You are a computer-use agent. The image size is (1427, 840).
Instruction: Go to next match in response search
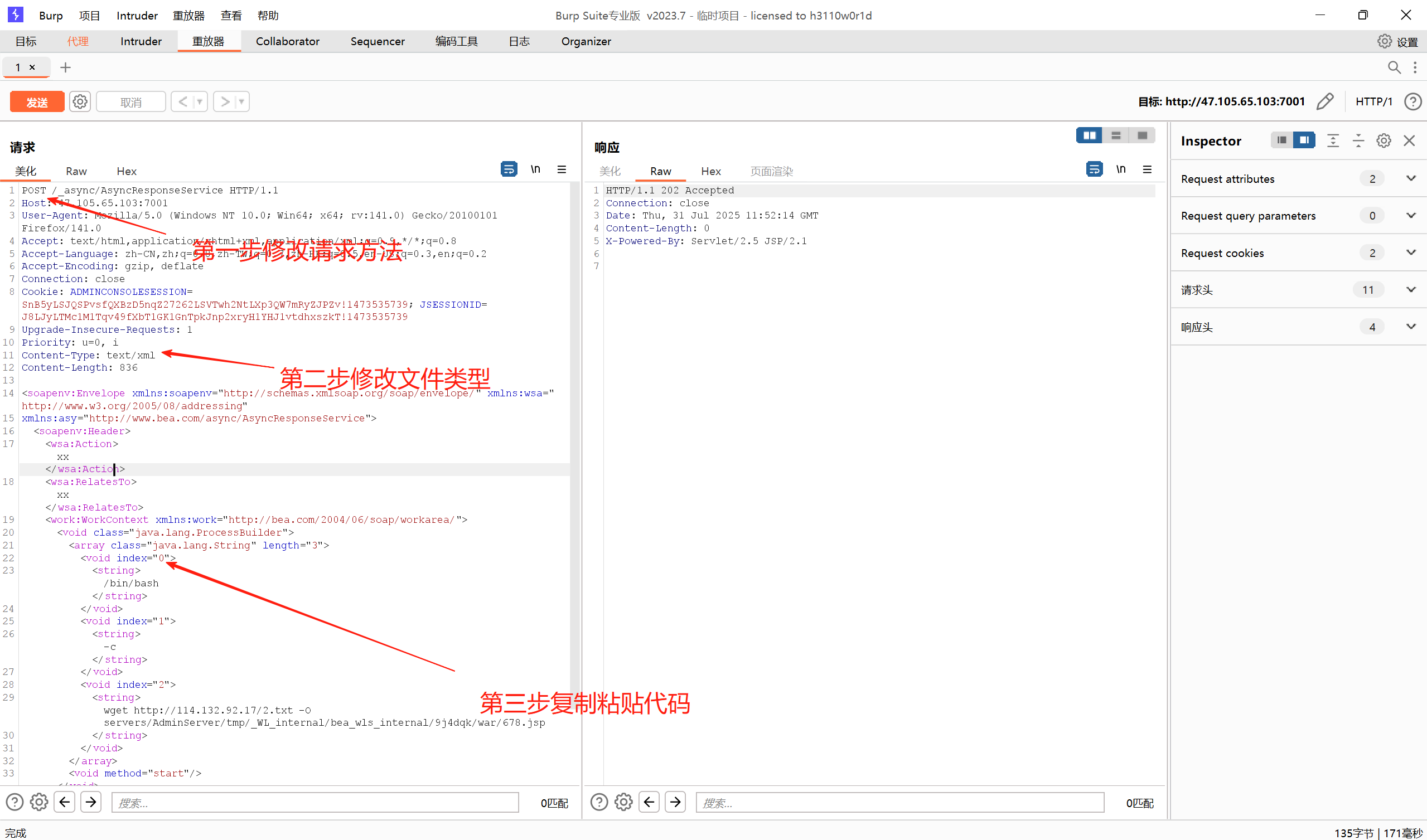point(675,802)
